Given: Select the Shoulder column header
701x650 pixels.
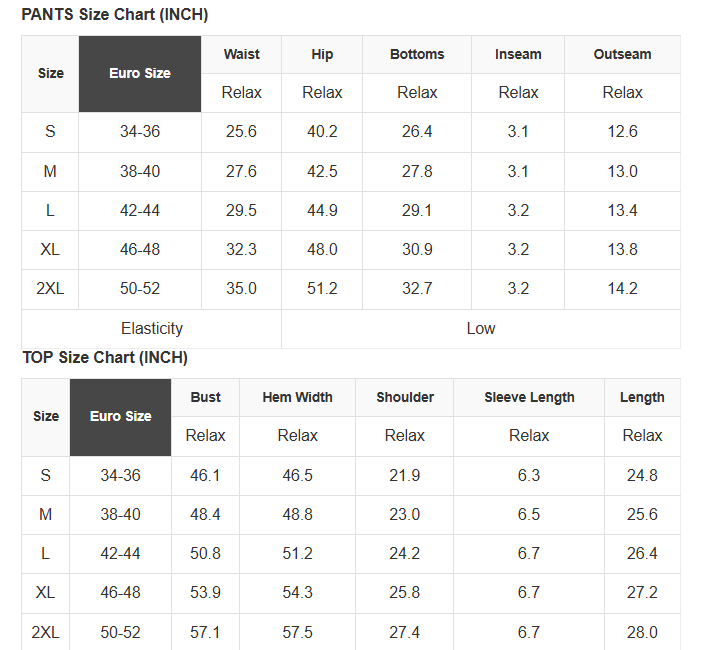Looking at the screenshot, I should coord(405,397).
